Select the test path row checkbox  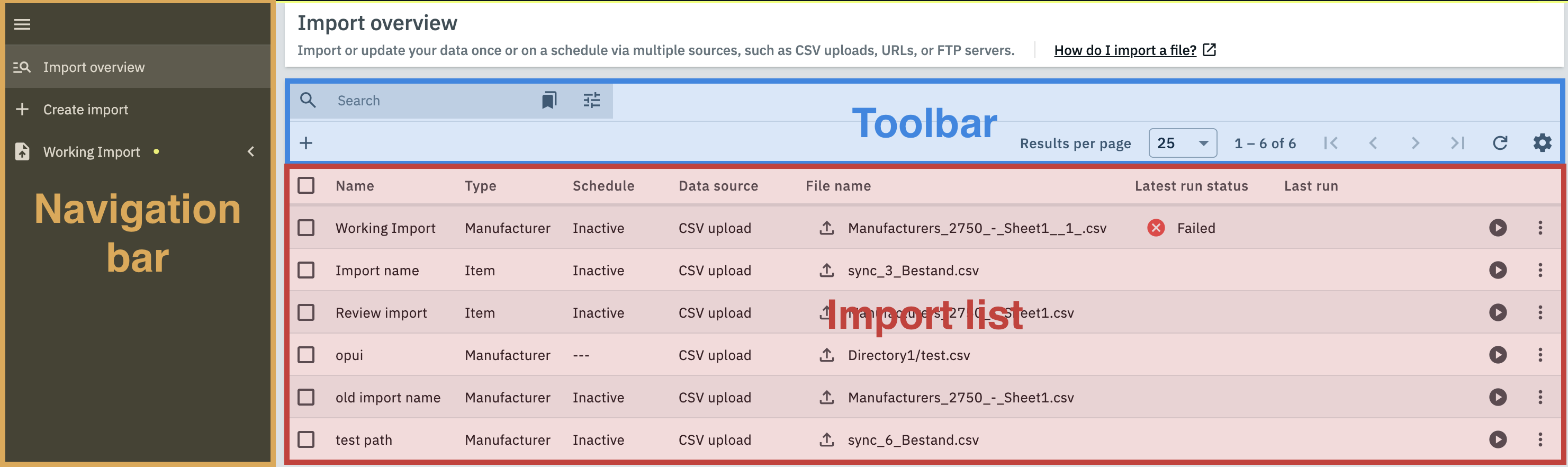click(x=306, y=439)
